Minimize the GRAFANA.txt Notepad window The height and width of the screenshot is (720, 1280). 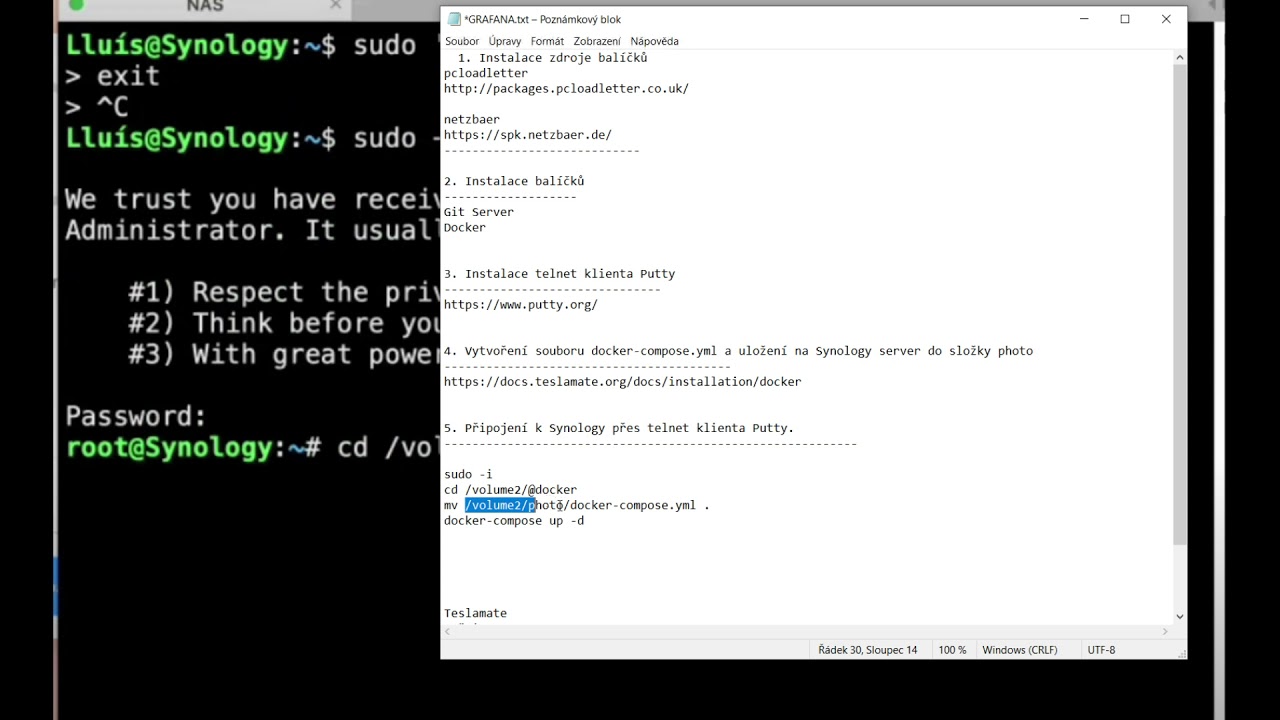[1084, 19]
